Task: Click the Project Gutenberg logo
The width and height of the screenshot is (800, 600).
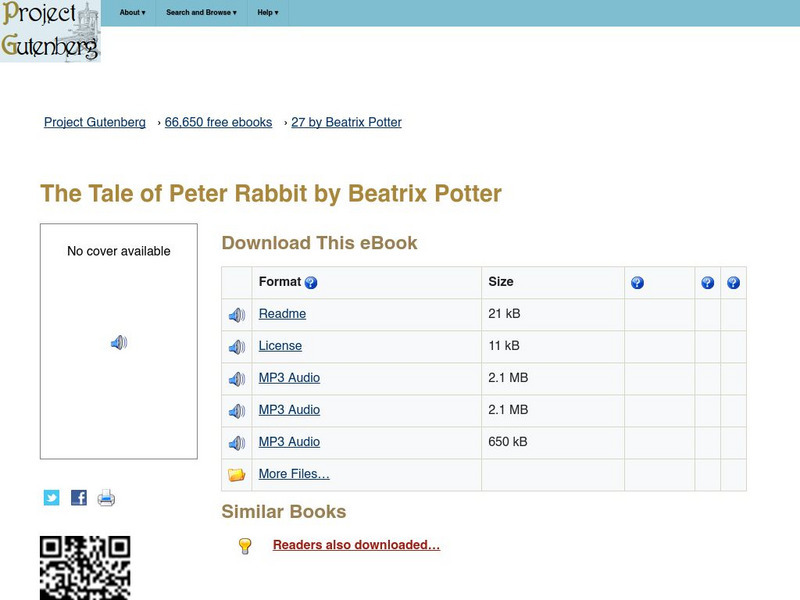Action: 50,30
